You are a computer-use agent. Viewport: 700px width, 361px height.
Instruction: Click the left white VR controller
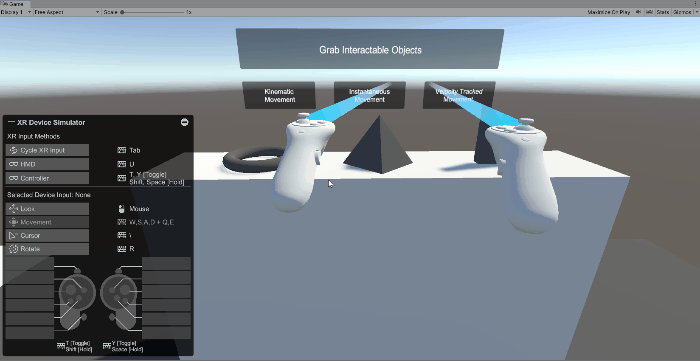click(x=302, y=163)
